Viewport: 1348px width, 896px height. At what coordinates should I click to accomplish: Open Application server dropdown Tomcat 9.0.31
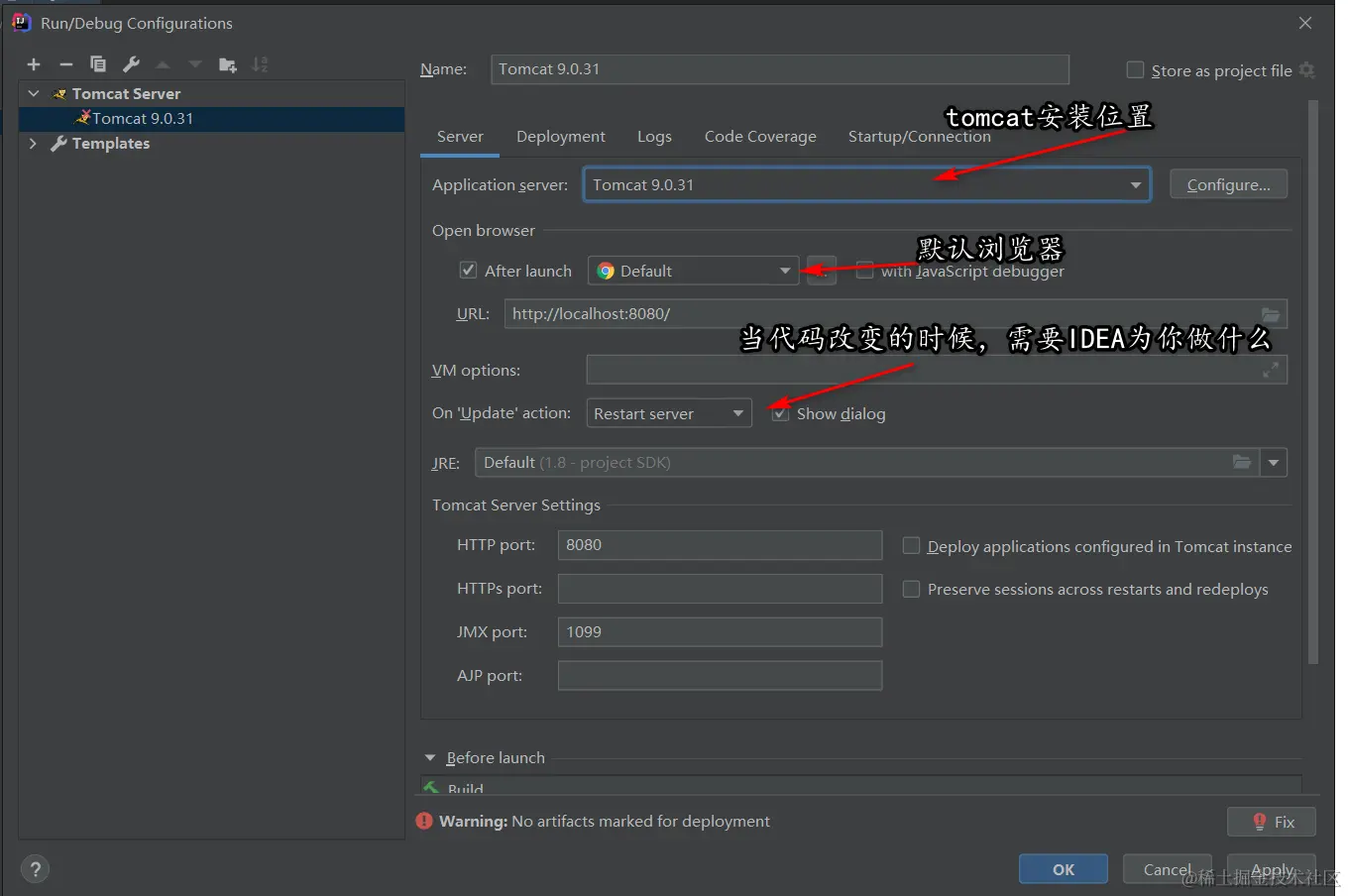click(866, 184)
